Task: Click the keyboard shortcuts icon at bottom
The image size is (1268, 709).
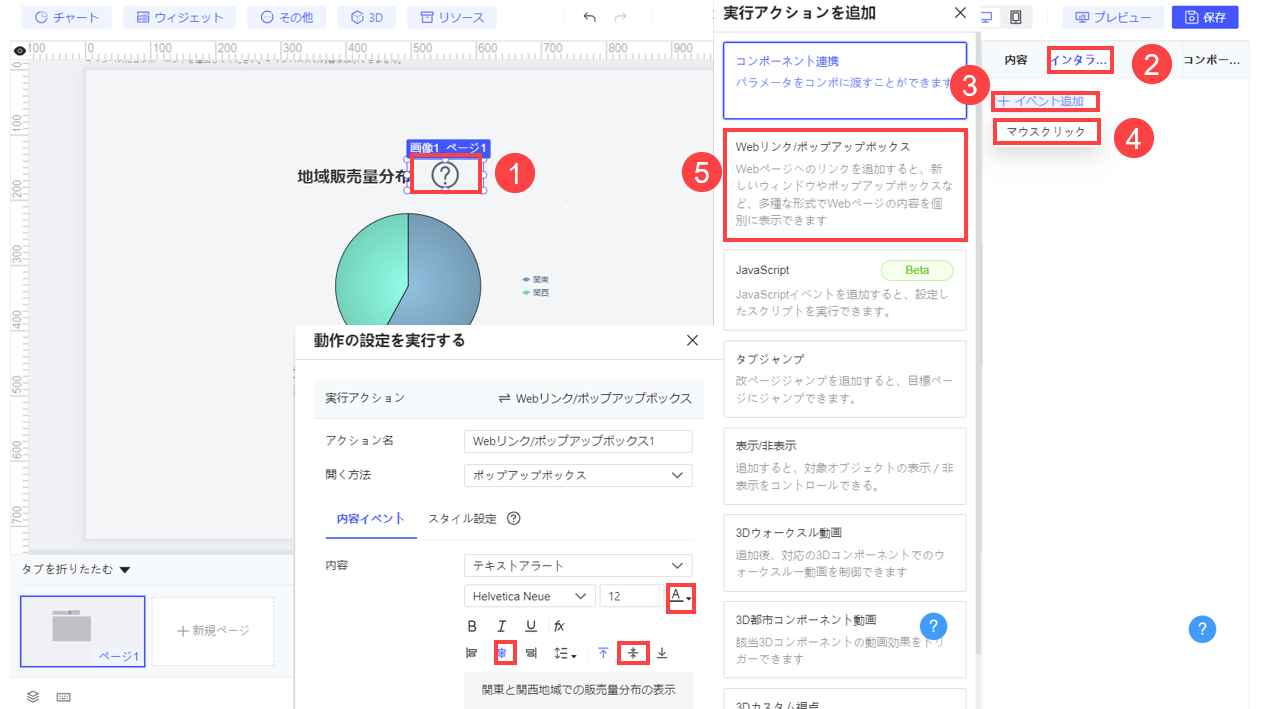Action: coord(64,696)
